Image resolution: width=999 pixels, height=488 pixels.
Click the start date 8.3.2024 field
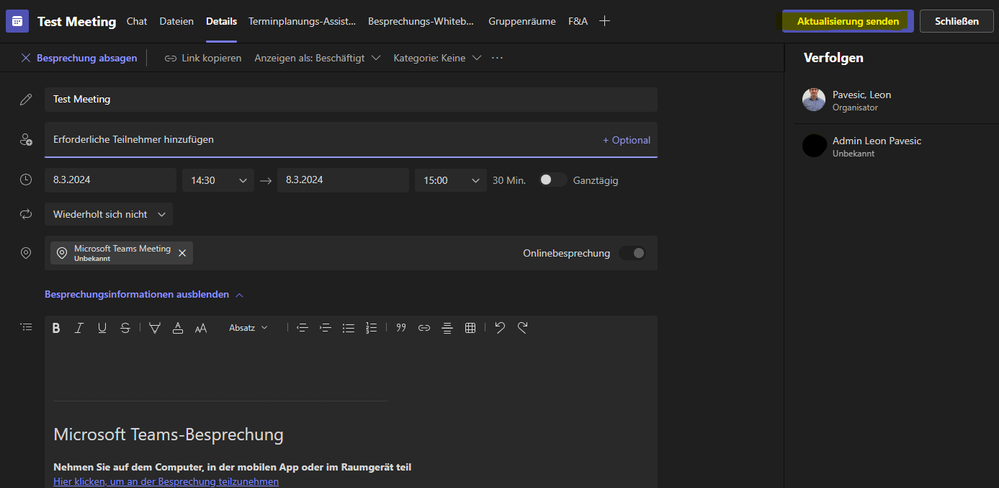[110, 180]
